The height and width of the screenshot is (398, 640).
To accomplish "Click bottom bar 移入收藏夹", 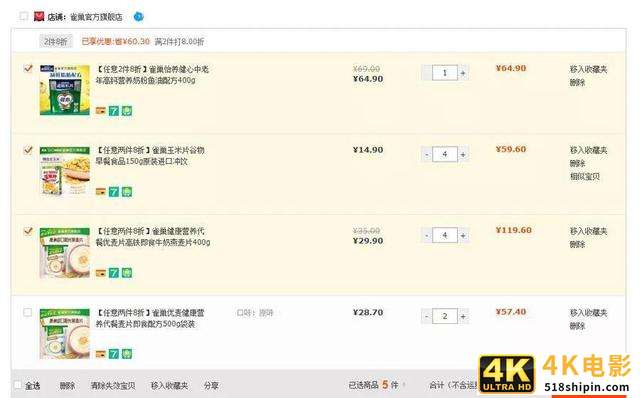I will pos(169,385).
